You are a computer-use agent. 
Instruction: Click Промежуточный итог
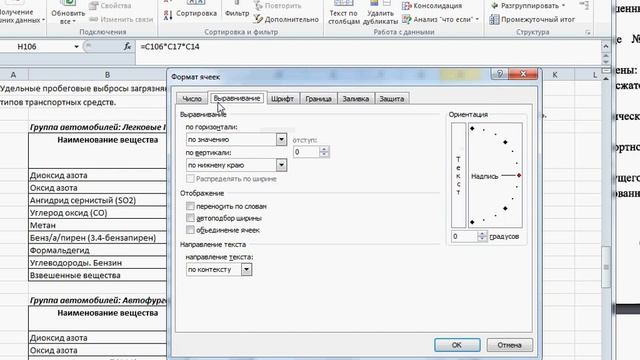tap(532, 19)
